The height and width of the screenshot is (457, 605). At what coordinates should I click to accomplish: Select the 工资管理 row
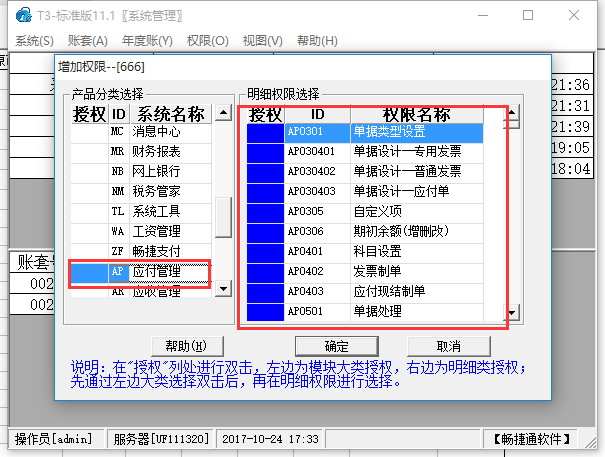click(x=141, y=232)
